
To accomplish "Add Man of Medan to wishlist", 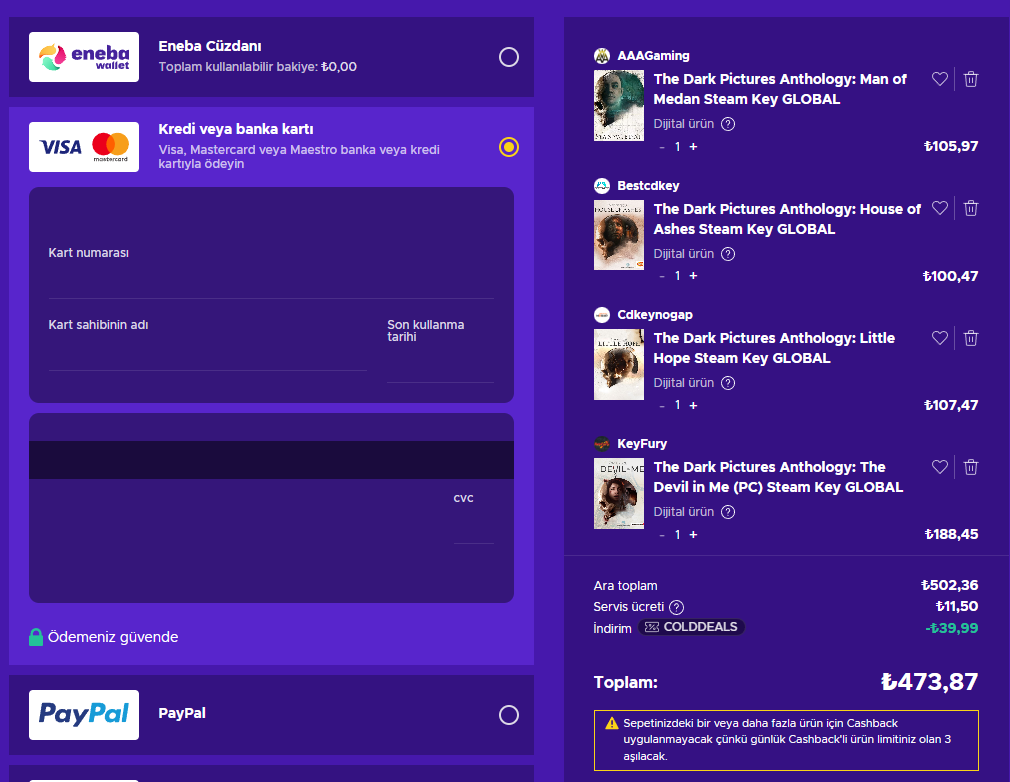I will [939, 78].
